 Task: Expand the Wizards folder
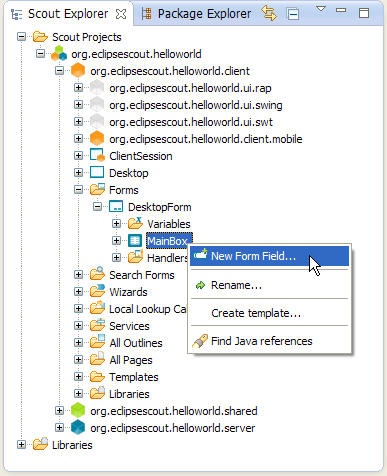[x=78, y=291]
